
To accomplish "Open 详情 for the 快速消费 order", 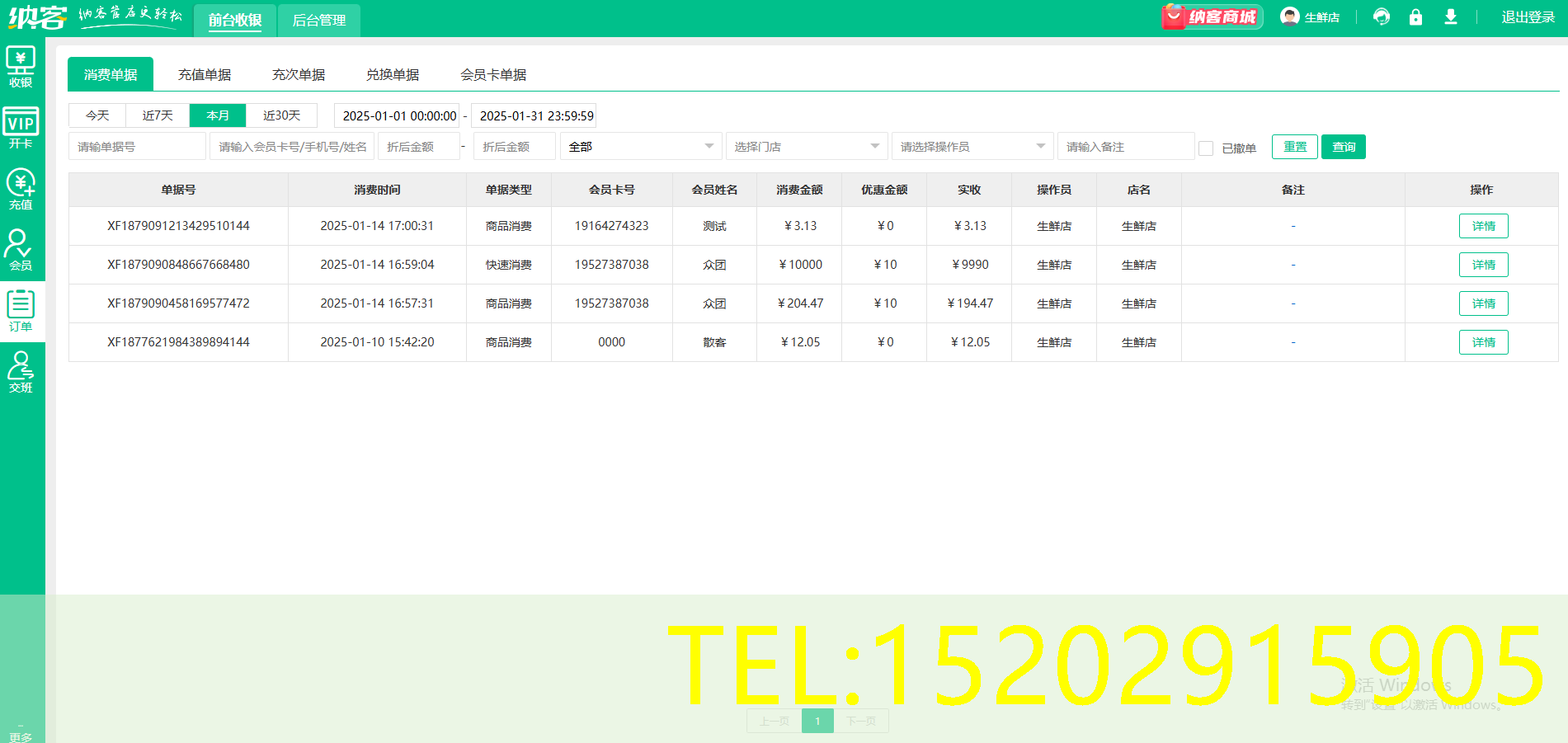I will click(x=1483, y=265).
